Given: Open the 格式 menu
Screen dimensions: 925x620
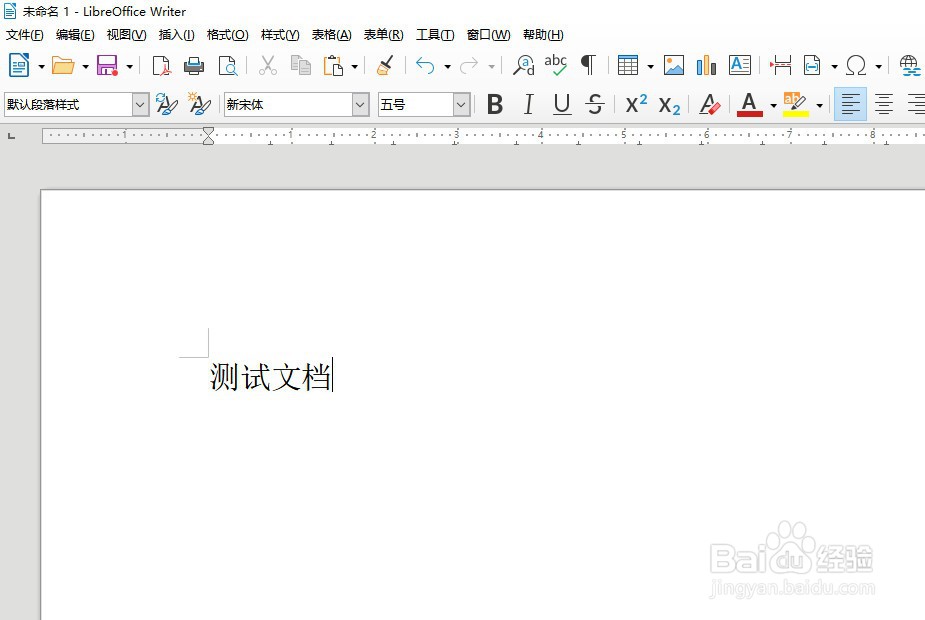Looking at the screenshot, I should coord(227,34).
